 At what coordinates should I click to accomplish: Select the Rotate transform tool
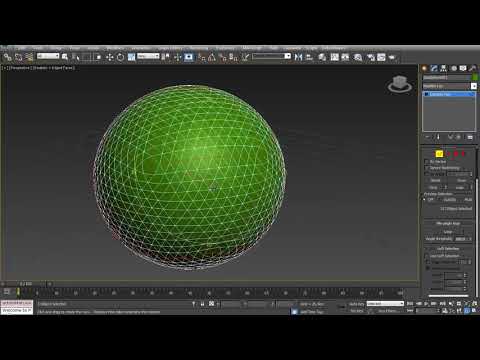(x=120, y=57)
